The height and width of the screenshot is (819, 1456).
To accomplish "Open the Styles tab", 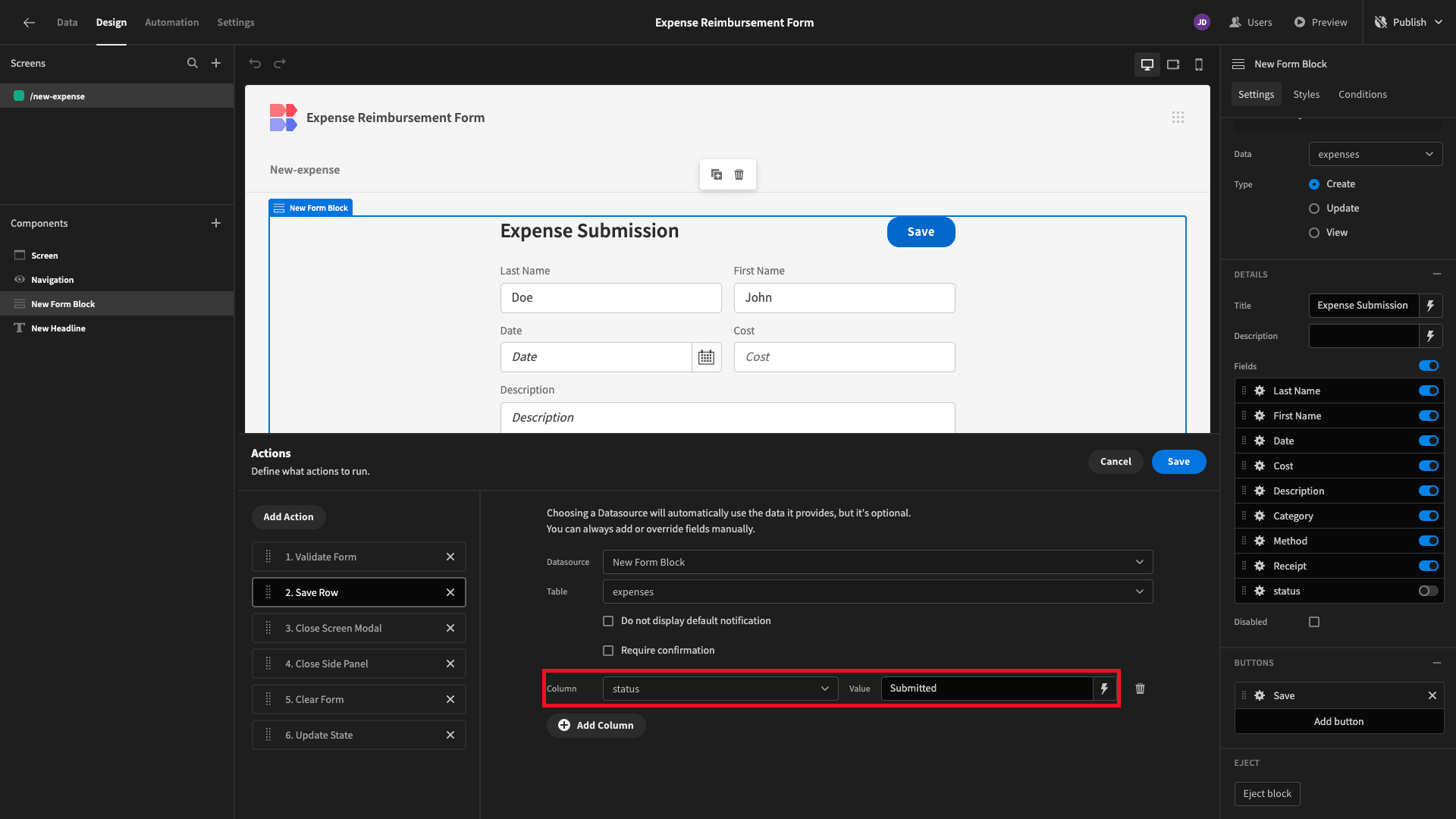I will point(1306,94).
